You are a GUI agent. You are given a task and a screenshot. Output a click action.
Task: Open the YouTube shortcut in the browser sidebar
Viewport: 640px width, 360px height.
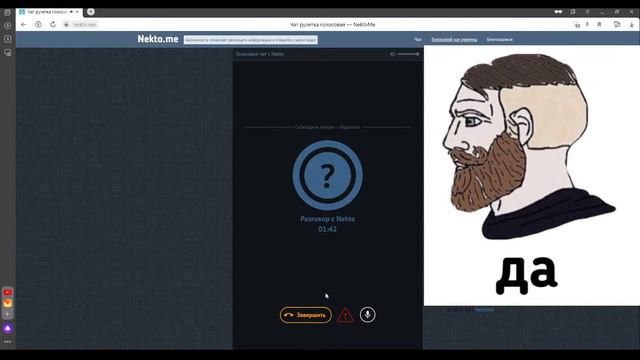[x=8, y=292]
